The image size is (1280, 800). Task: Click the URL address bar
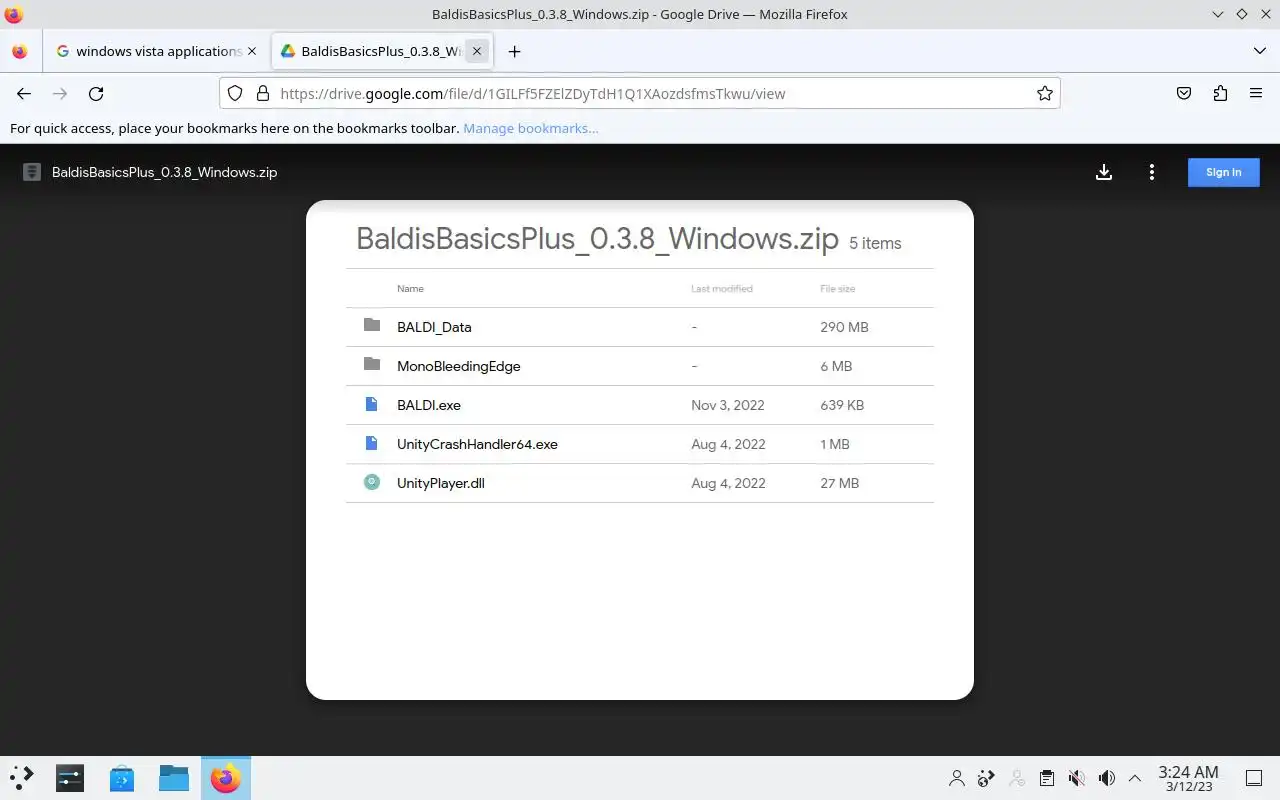pos(640,93)
